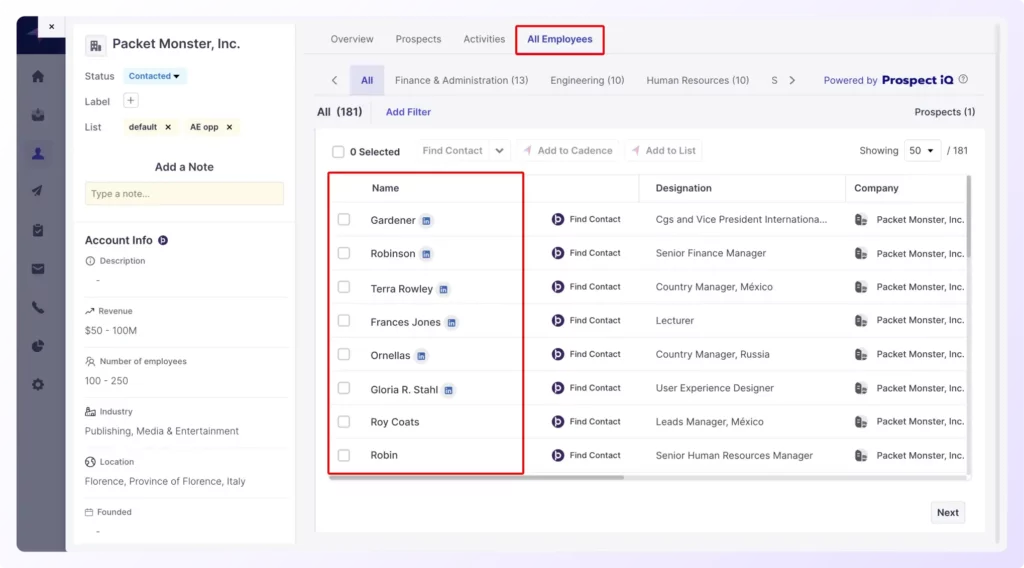This screenshot has height=568, width=1024.
Task: Click Find Contact for Gardener
Action: [x=586, y=219]
